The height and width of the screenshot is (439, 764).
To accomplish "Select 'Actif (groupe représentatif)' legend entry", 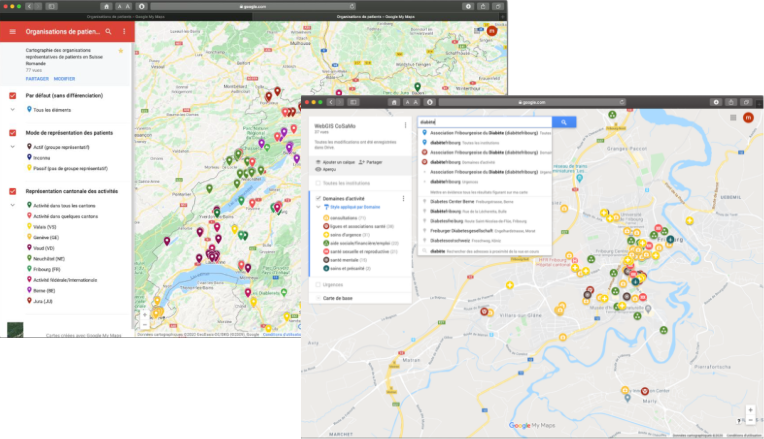I will [58, 147].
